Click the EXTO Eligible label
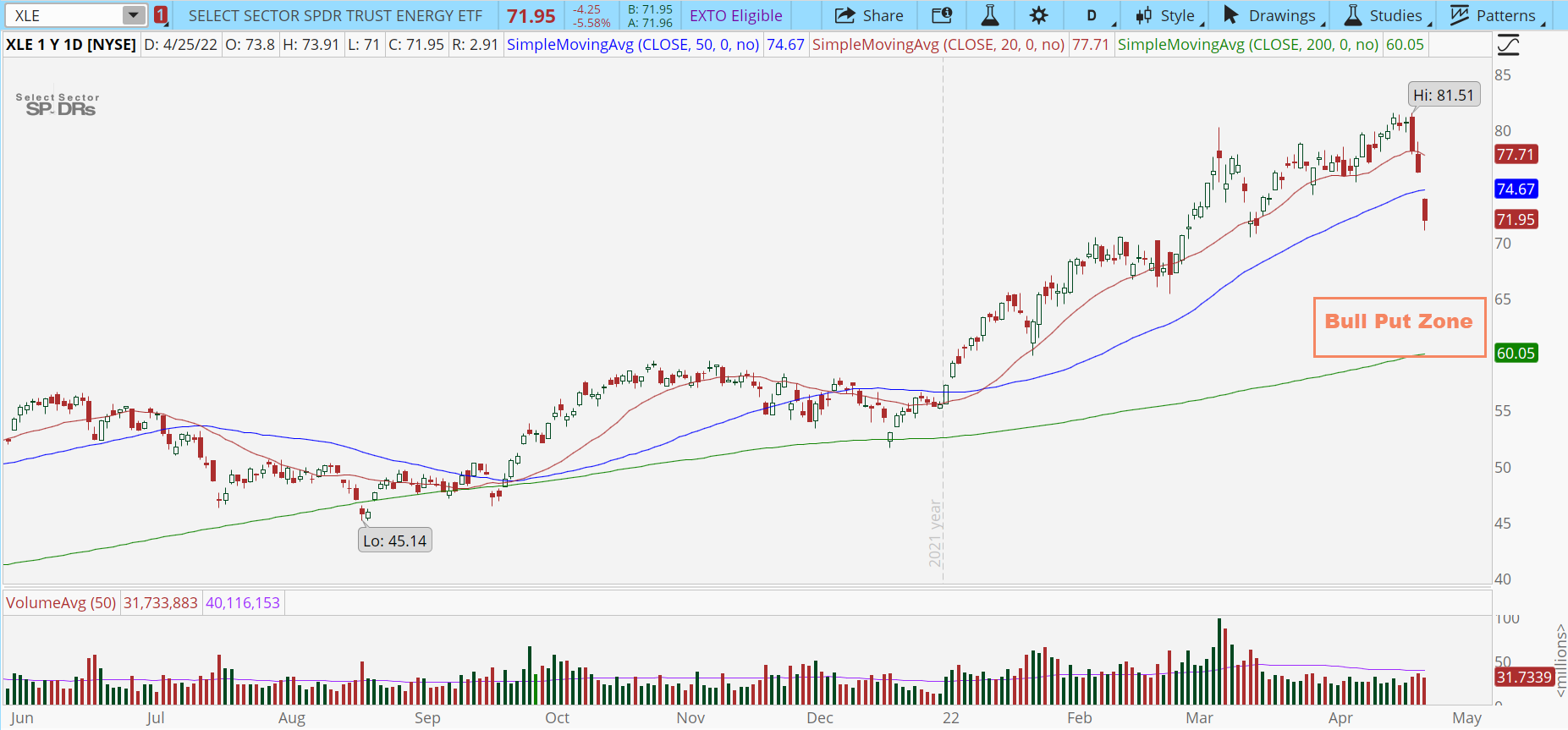 [736, 15]
